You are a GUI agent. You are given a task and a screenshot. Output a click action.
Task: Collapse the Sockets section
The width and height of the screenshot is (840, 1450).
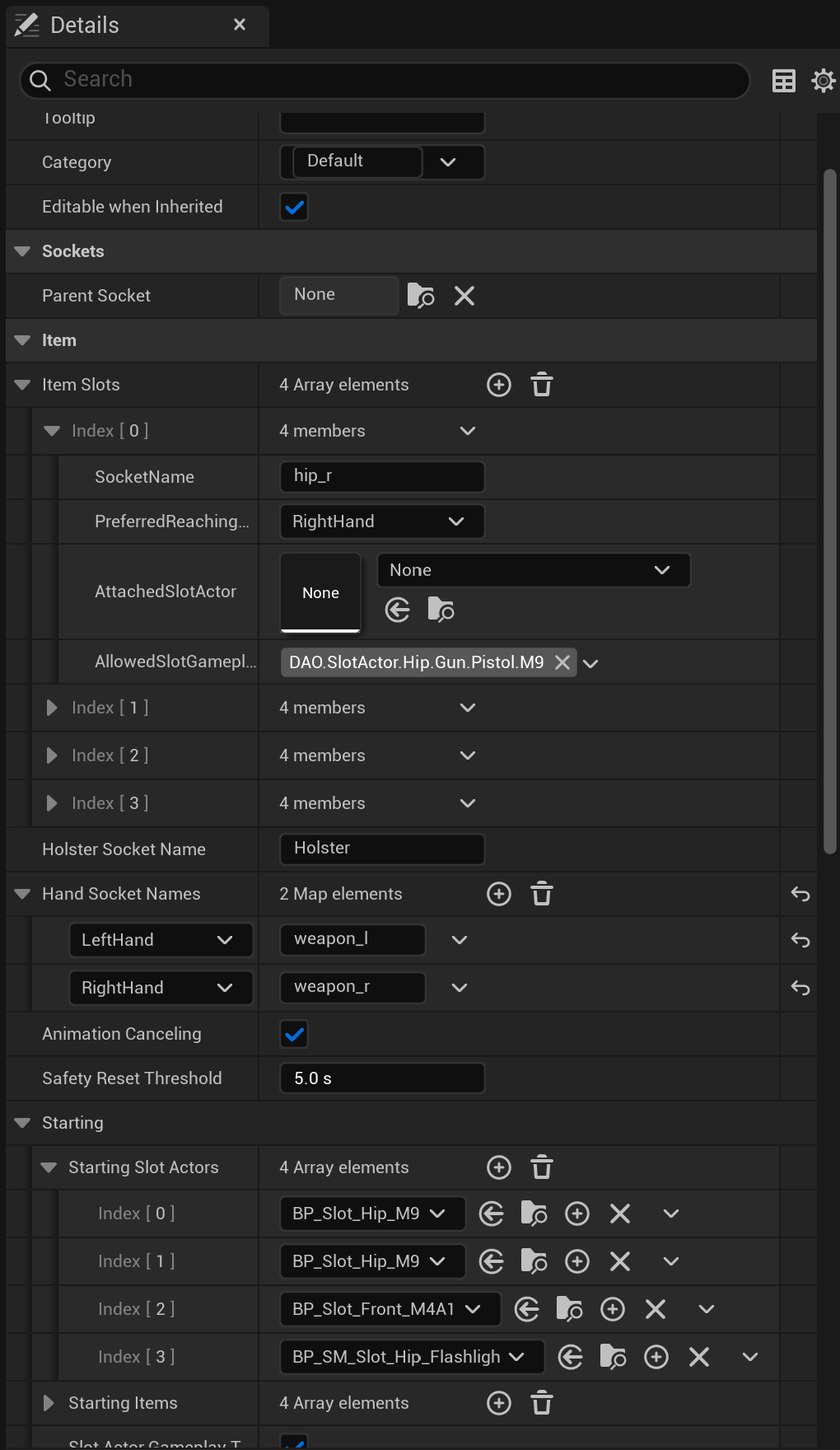coord(23,251)
